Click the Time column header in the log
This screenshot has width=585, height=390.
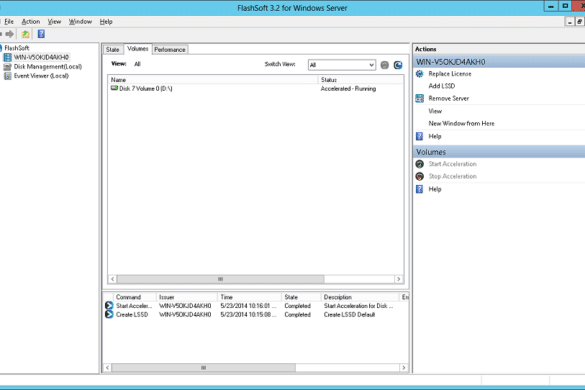249,297
